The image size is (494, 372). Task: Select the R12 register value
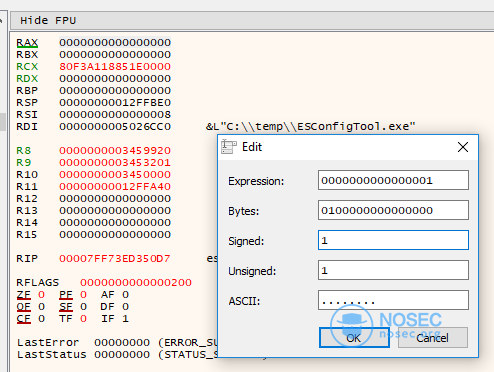[x=115, y=199]
